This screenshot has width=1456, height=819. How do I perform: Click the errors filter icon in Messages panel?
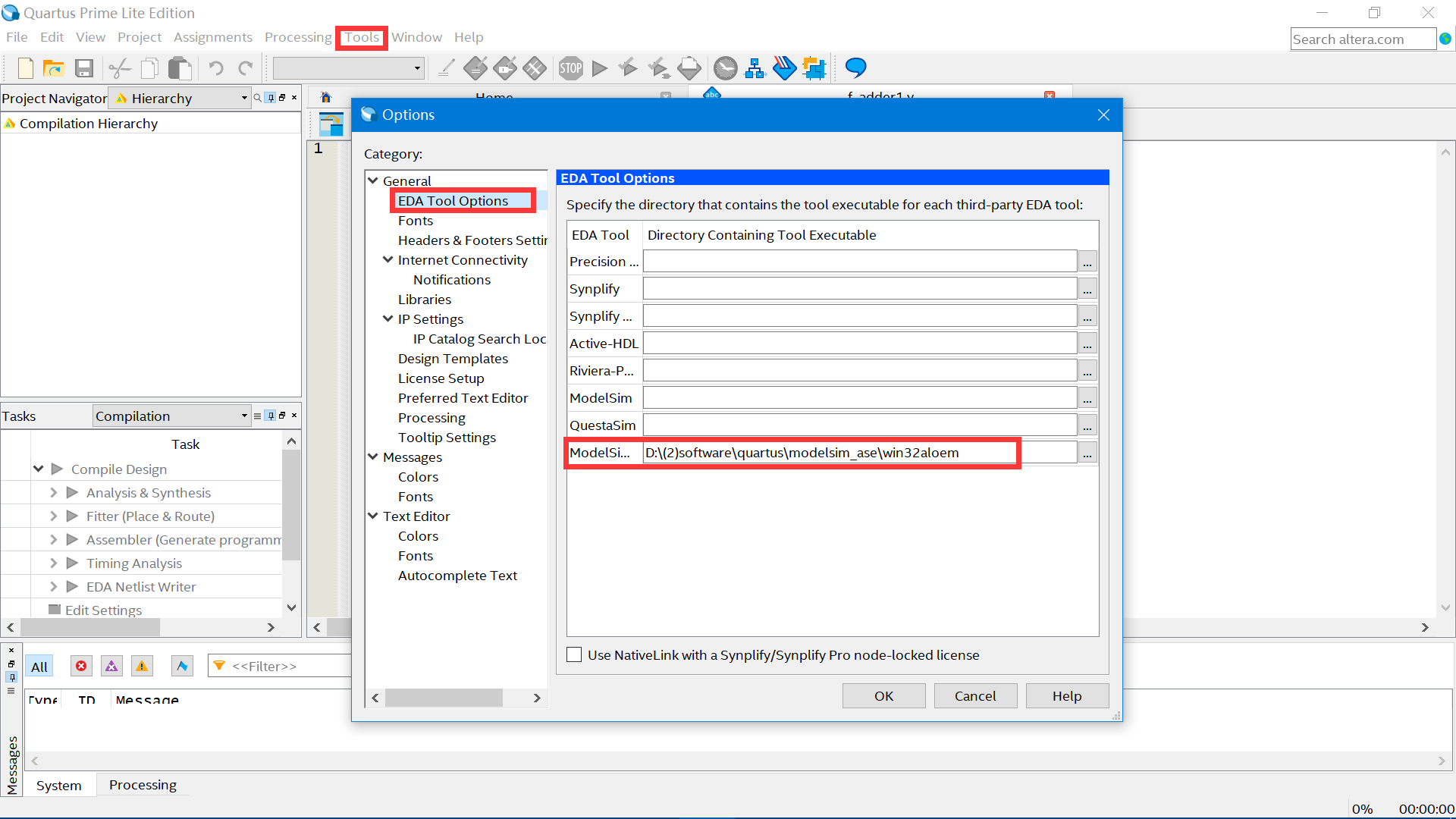tap(81, 665)
